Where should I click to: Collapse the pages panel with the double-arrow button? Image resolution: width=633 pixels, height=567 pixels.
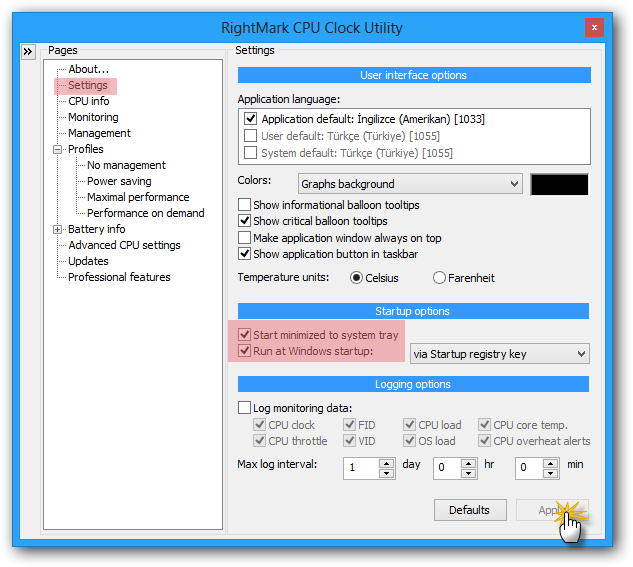[28, 52]
